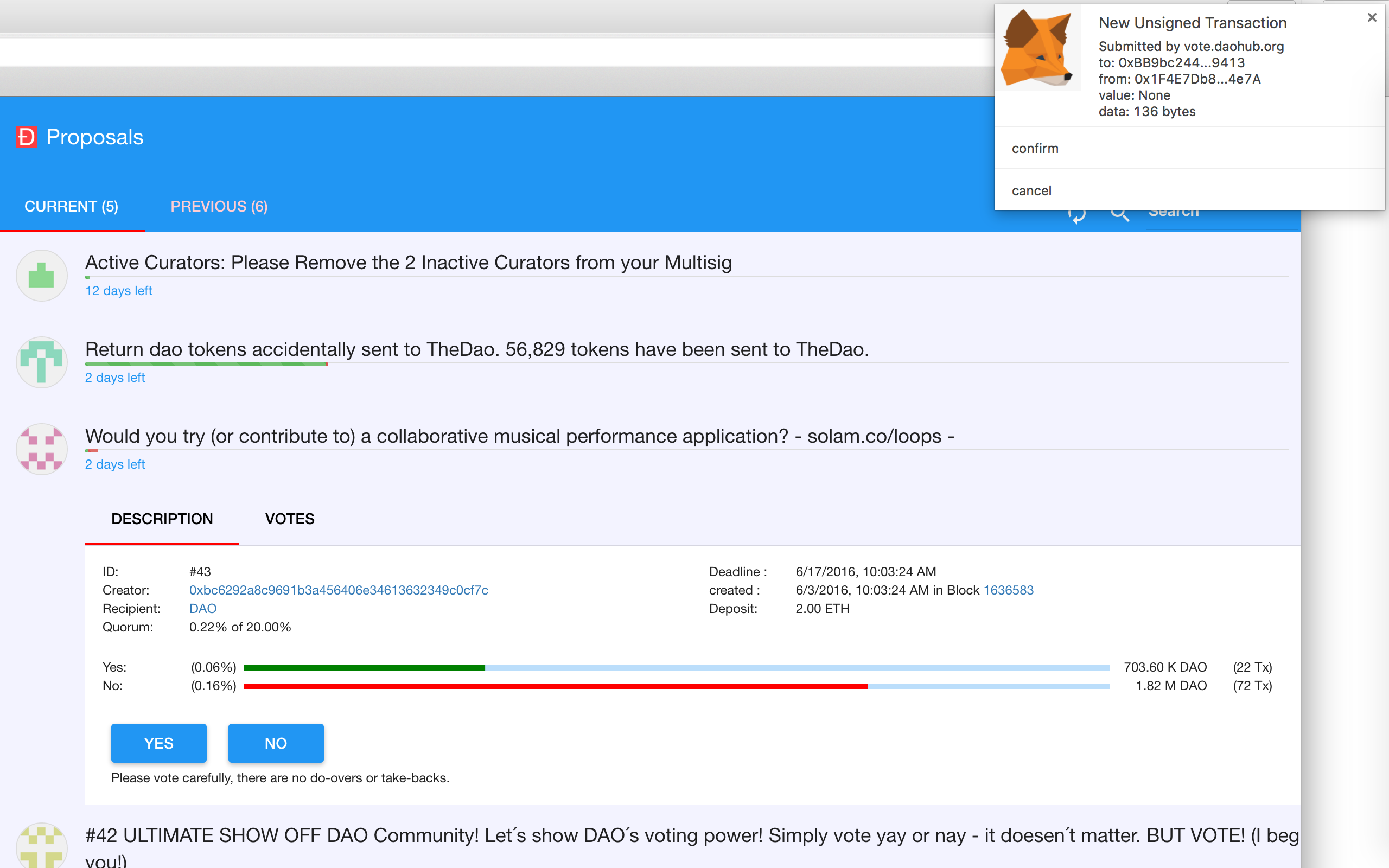Click the (22 Tx) yes transaction count
The width and height of the screenshot is (1389, 868).
[1252, 667]
